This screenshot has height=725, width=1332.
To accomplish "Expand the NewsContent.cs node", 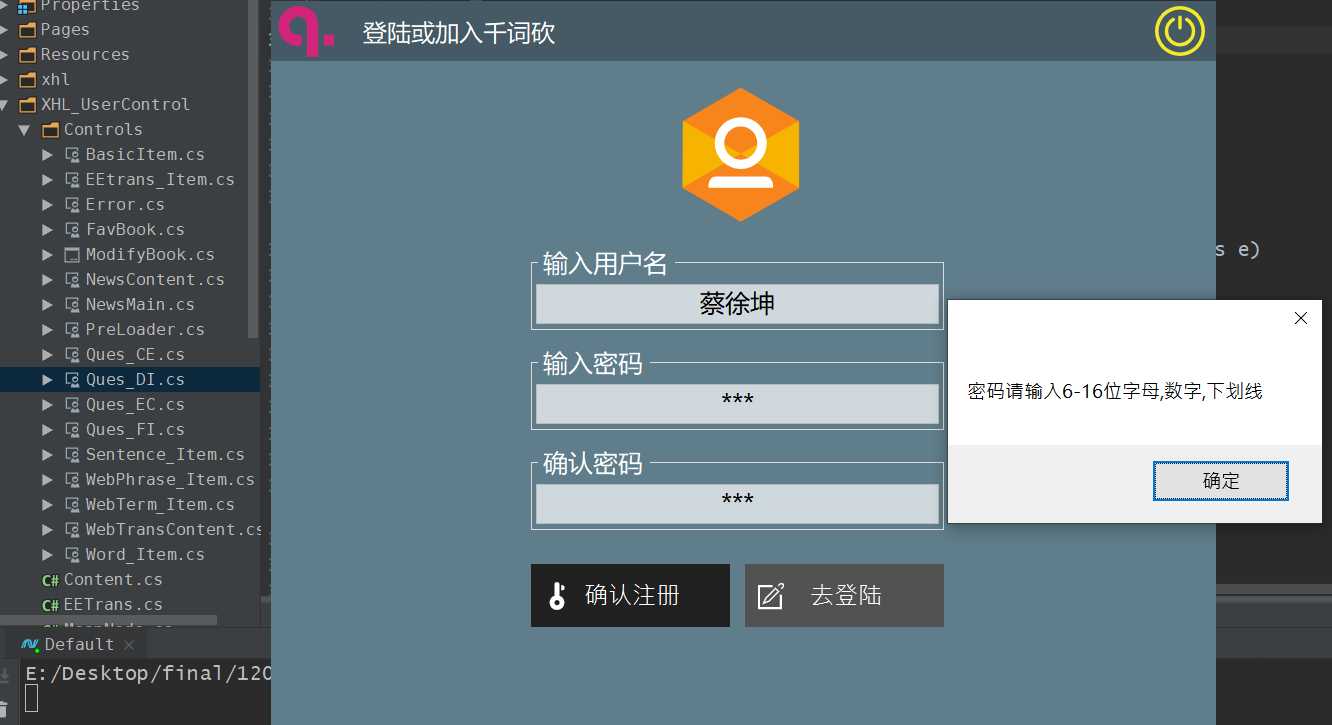I will [x=47, y=279].
